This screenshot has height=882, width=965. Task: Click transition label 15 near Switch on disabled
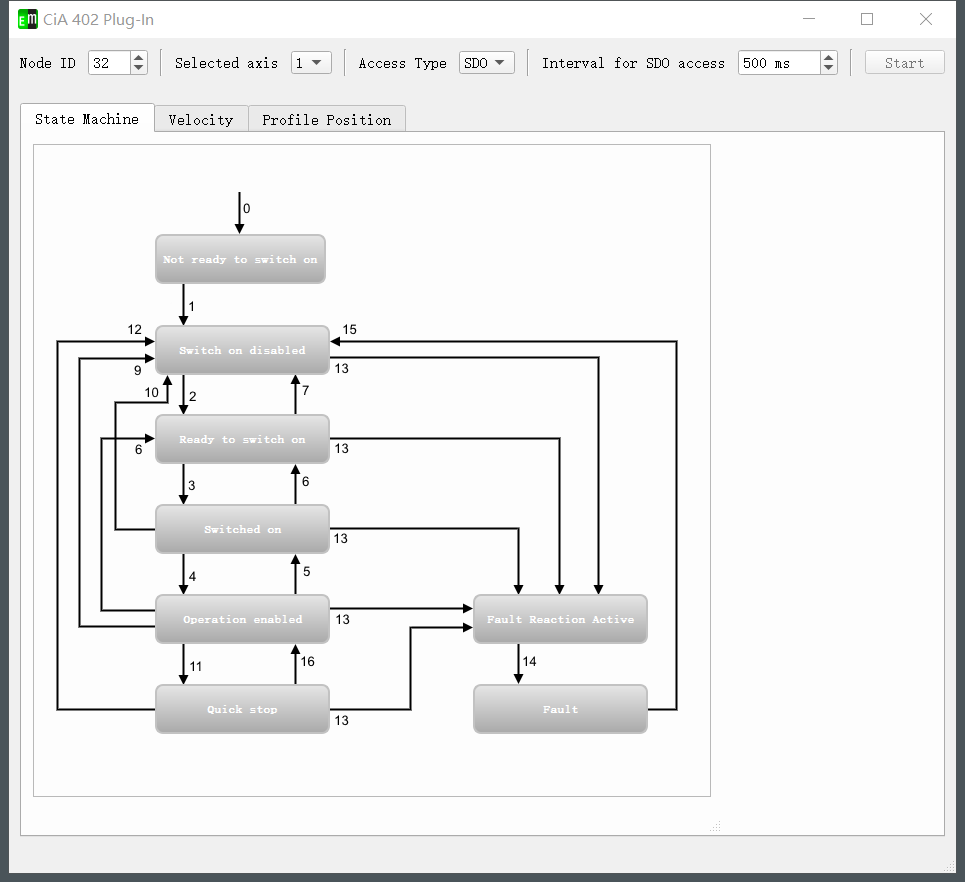350,330
